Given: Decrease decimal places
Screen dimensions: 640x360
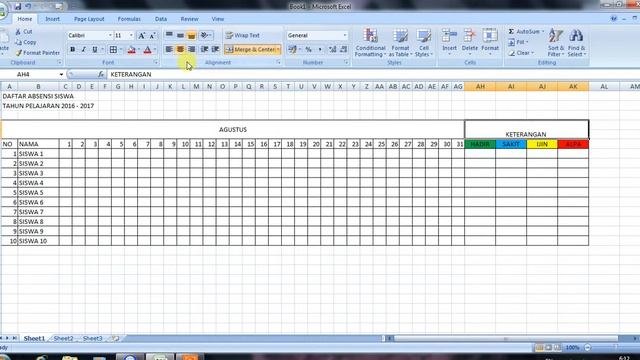Looking at the screenshot, I should point(343,49).
